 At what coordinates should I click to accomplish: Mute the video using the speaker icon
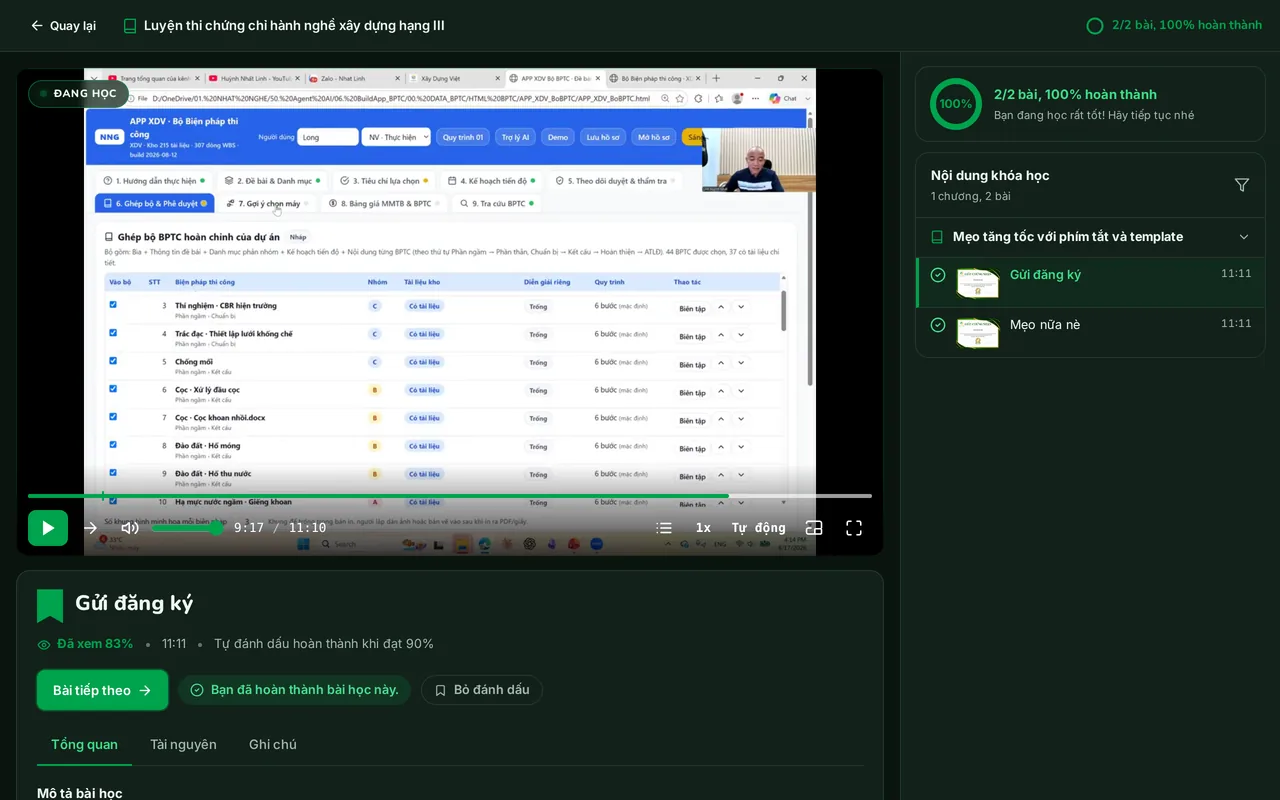tap(130, 528)
